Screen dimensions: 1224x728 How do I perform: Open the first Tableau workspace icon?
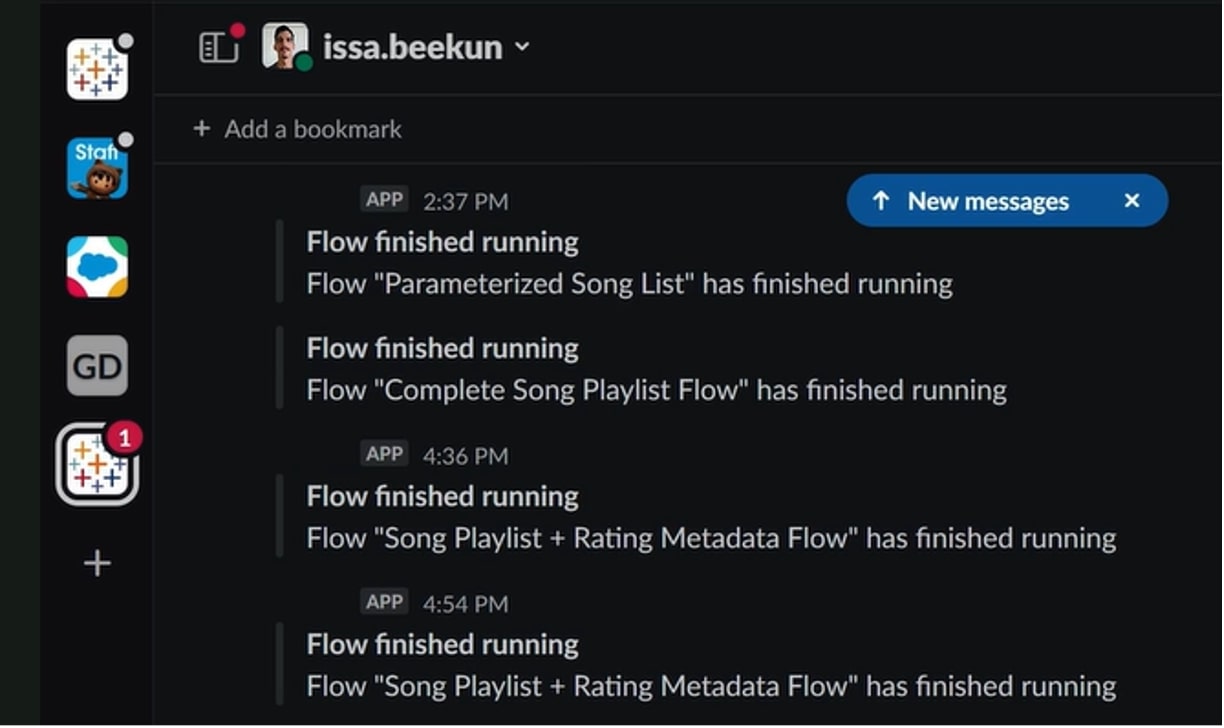coord(97,69)
